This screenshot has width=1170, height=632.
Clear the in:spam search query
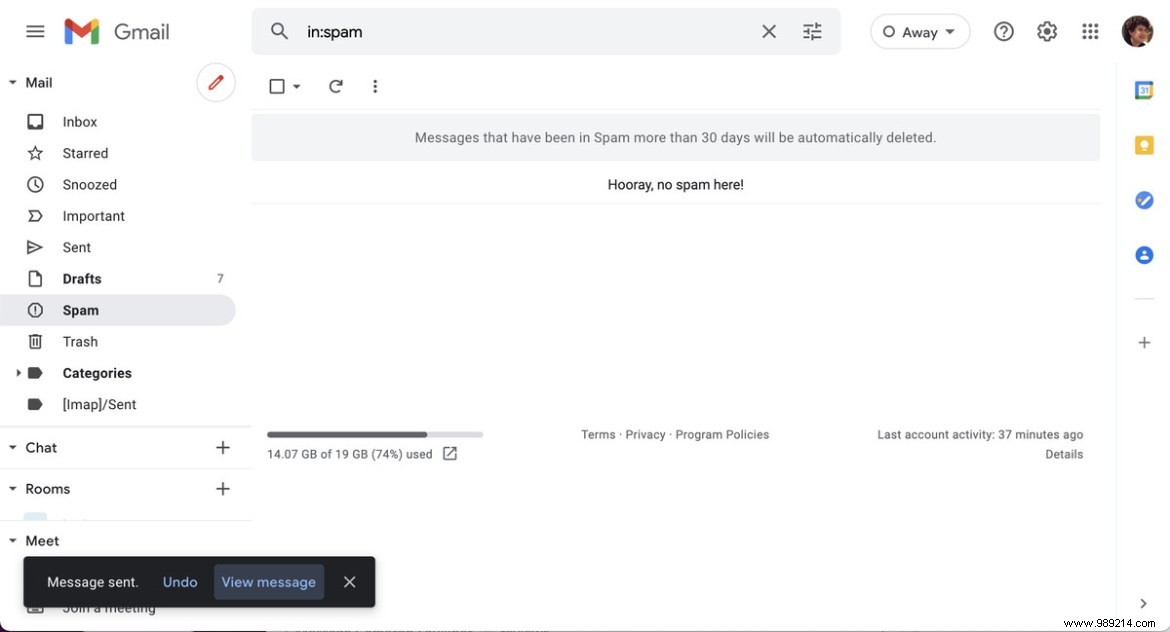pos(767,30)
